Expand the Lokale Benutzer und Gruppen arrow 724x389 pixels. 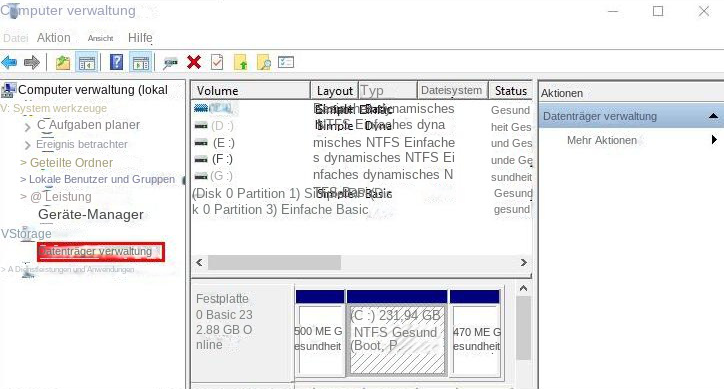[x=23, y=179]
